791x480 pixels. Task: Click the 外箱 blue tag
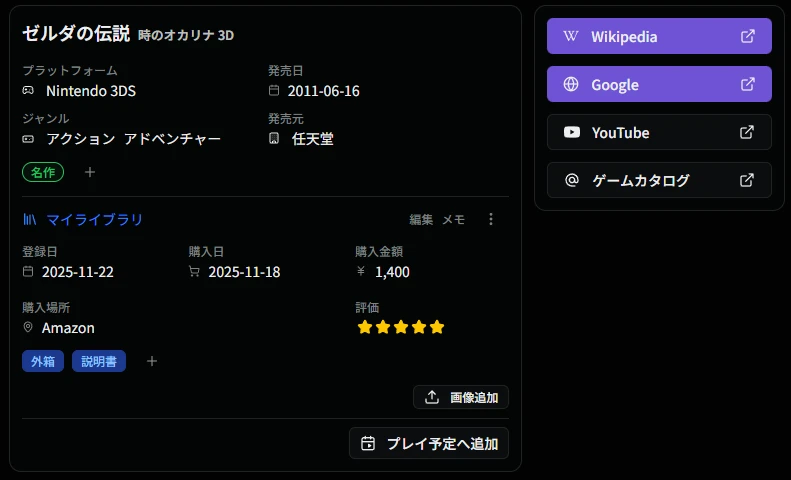43,361
